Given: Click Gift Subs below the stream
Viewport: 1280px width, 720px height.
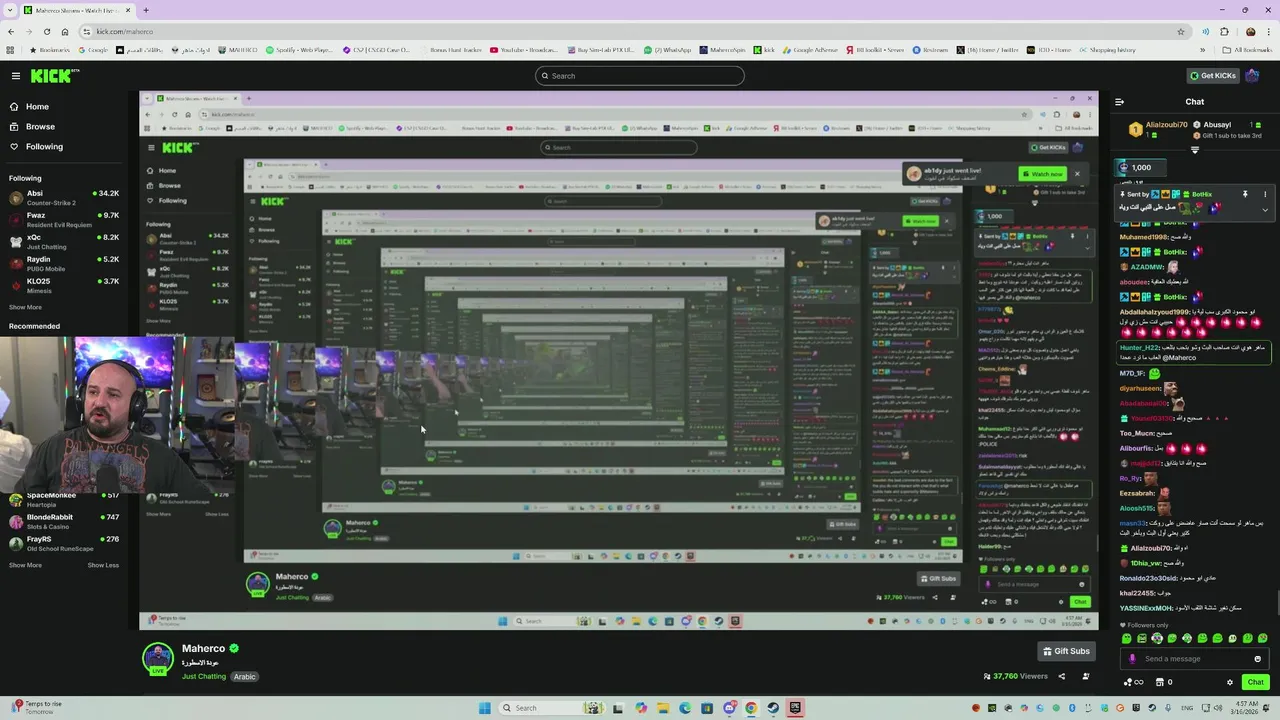Looking at the screenshot, I should coord(1066,651).
